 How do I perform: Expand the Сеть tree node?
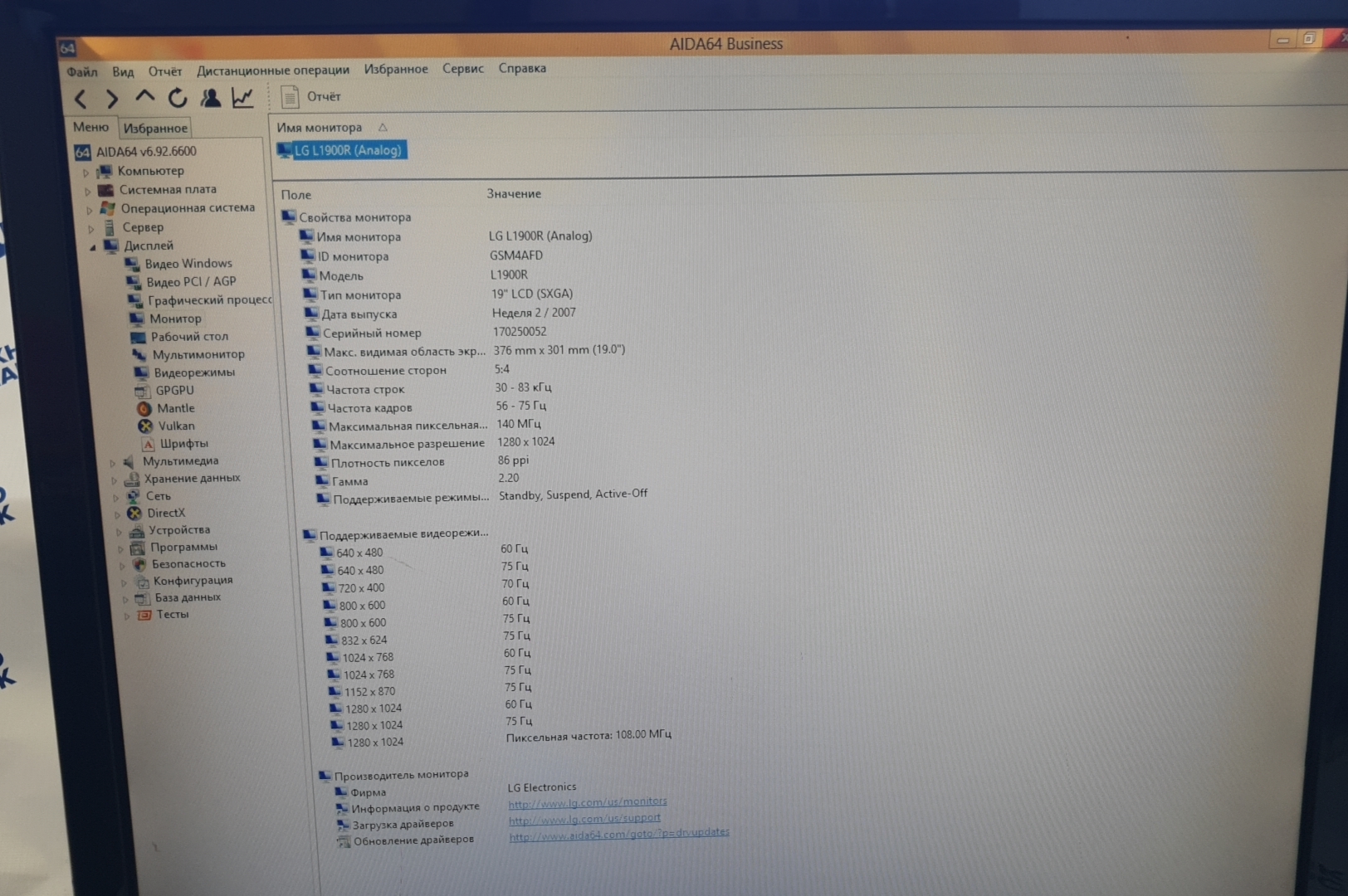coord(115,497)
